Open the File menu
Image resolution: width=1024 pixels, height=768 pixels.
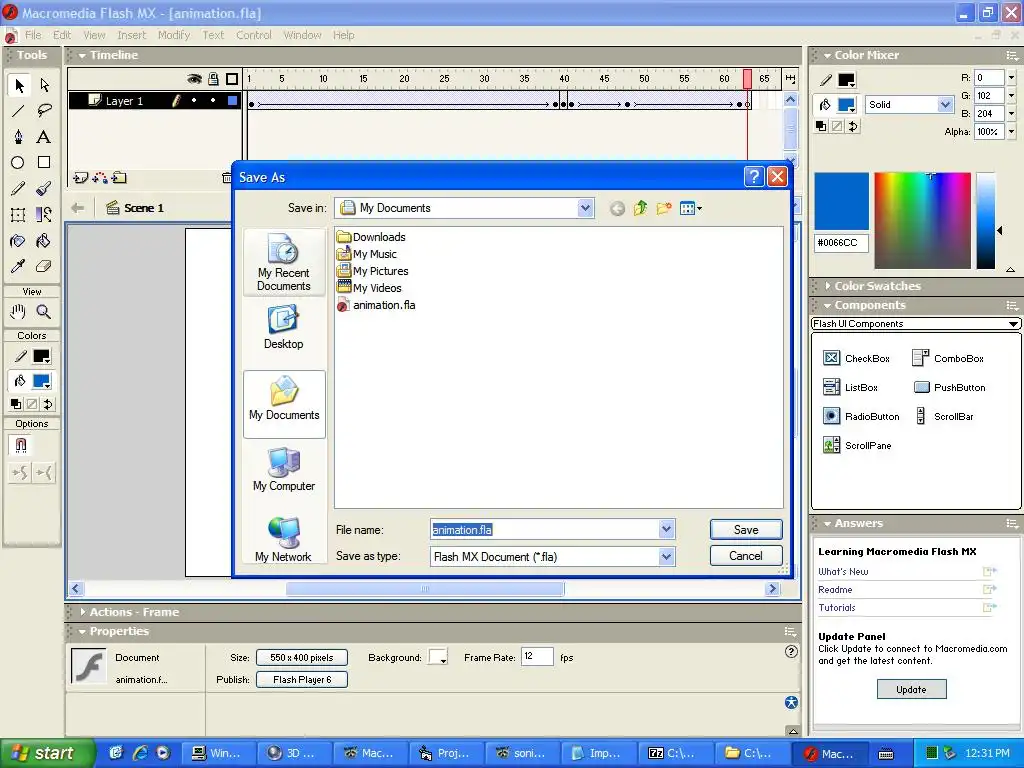pos(33,35)
